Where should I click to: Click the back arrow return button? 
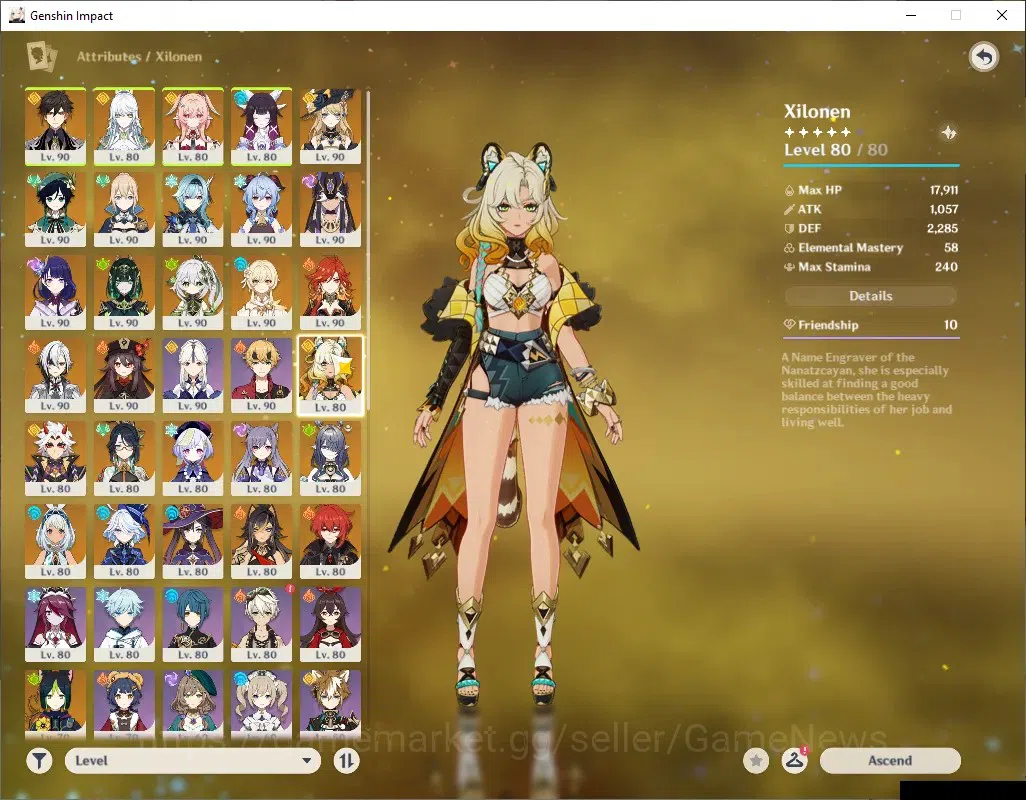983,57
